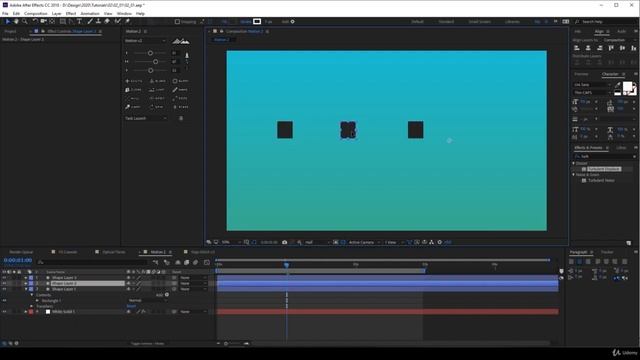Toggle the Frame Blending enable switch in timeline

click(x=187, y=262)
